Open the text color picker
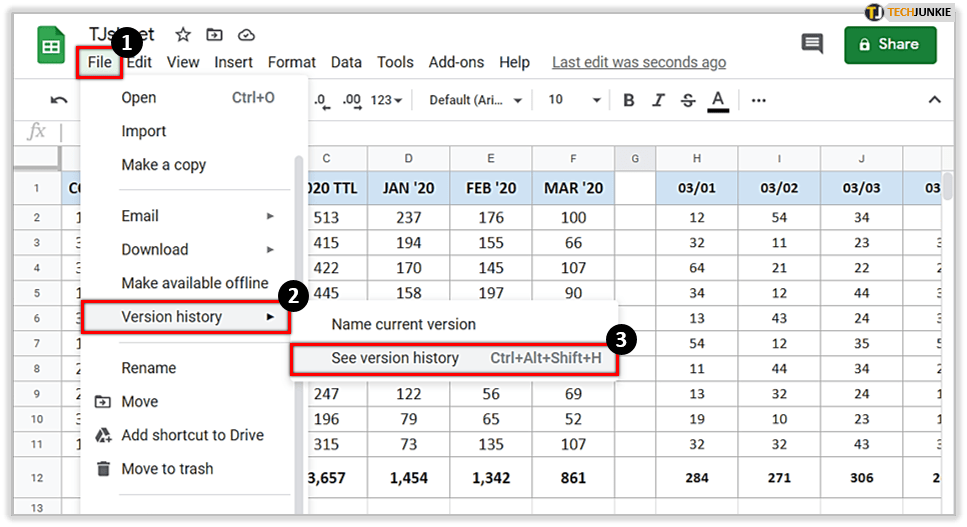The width and height of the screenshot is (967, 527). tap(717, 100)
